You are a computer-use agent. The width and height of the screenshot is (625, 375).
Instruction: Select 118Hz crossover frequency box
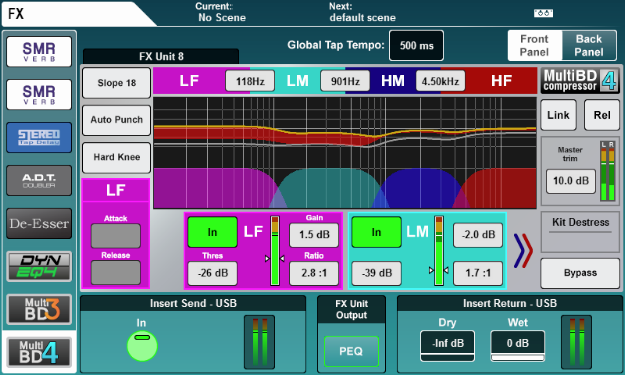pos(250,81)
